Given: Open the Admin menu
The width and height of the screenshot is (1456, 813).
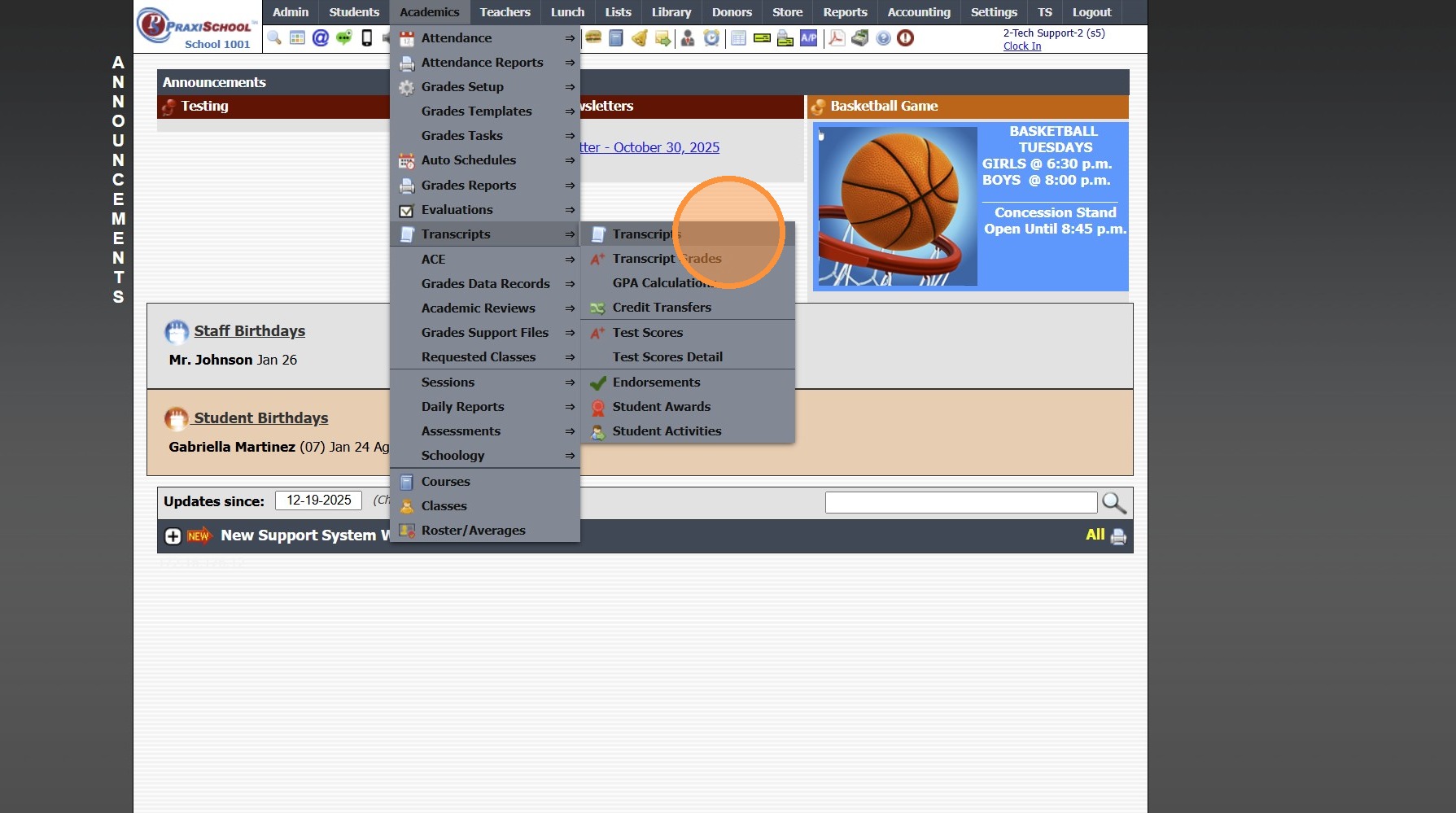Looking at the screenshot, I should click(291, 12).
